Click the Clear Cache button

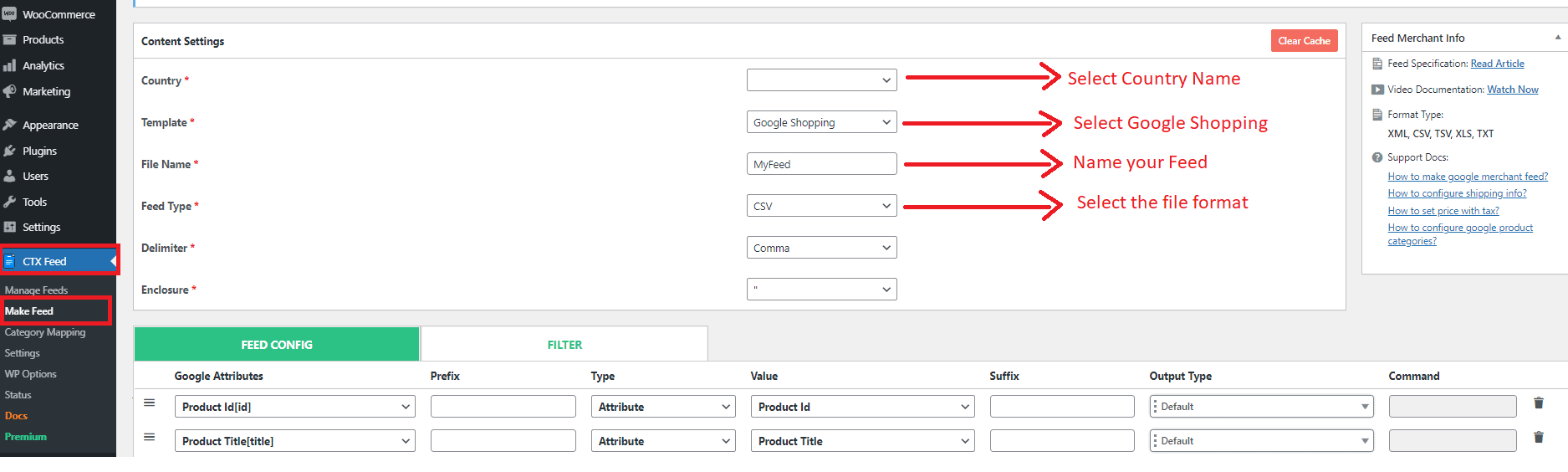(x=1304, y=41)
